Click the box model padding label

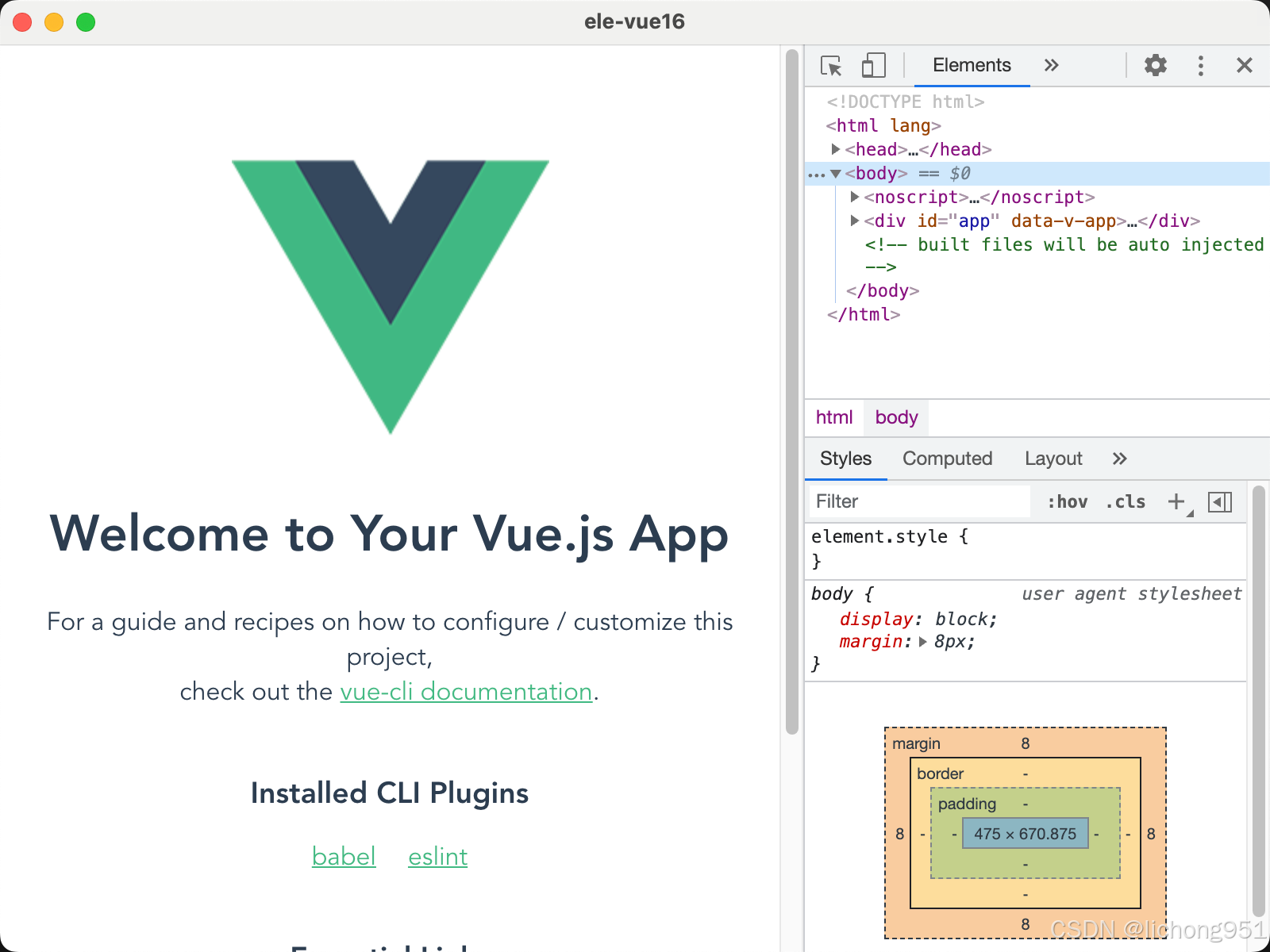click(967, 804)
